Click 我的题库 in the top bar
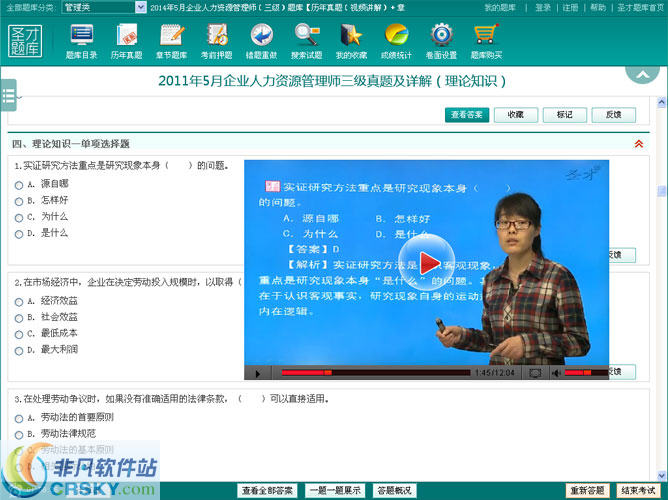669x500 pixels. [500, 8]
